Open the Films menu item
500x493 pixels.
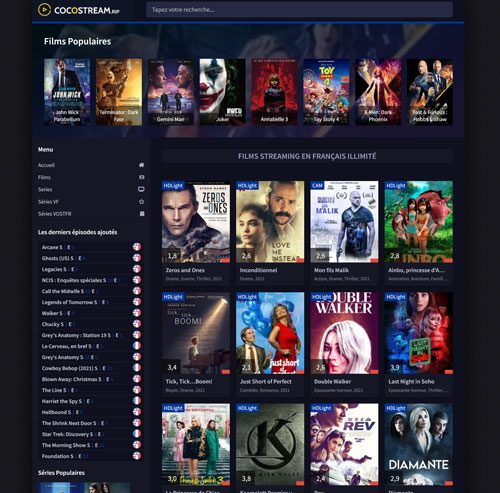coord(44,177)
